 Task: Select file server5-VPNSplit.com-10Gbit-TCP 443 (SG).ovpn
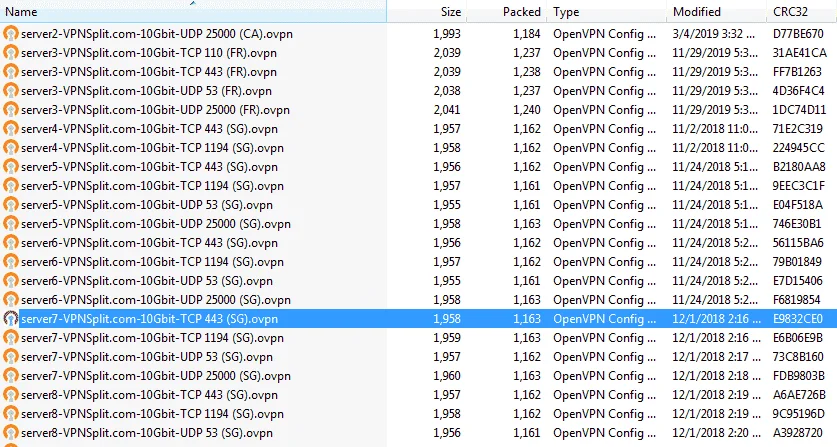pos(149,167)
